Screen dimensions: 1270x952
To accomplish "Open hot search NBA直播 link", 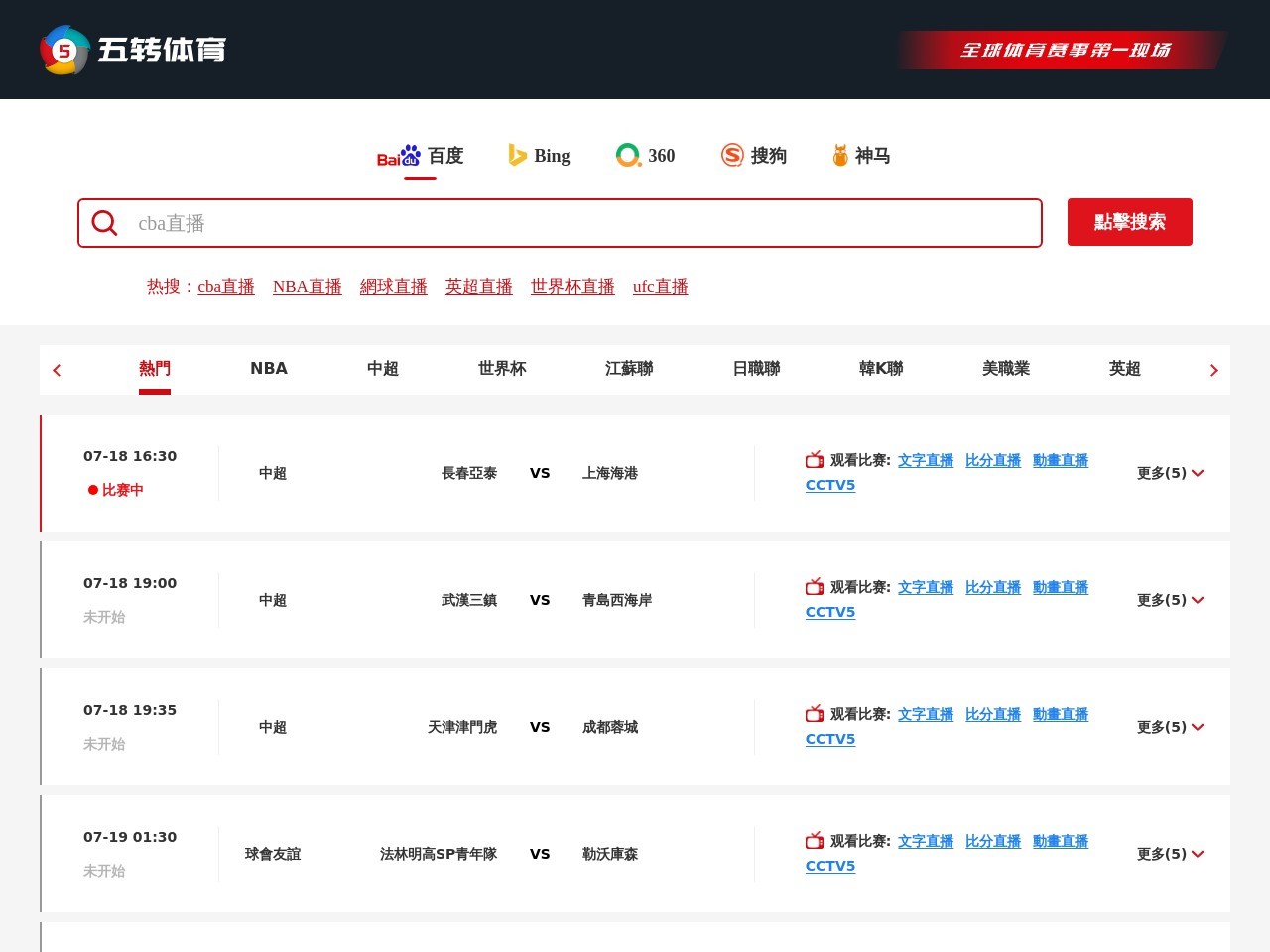I will pos(308,287).
